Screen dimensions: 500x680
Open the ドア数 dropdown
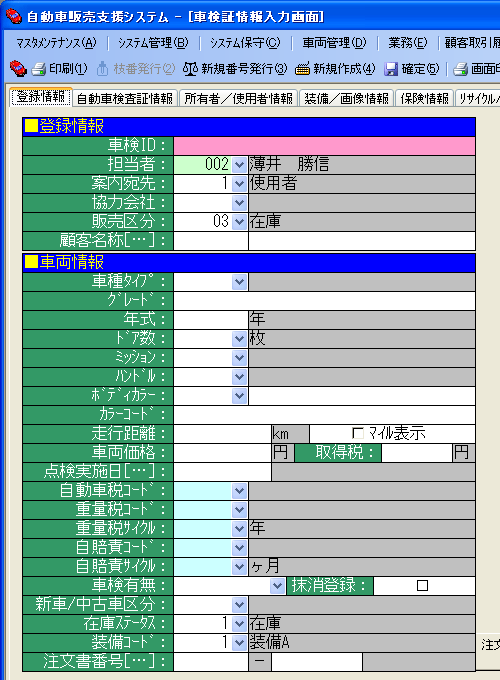pos(239,339)
